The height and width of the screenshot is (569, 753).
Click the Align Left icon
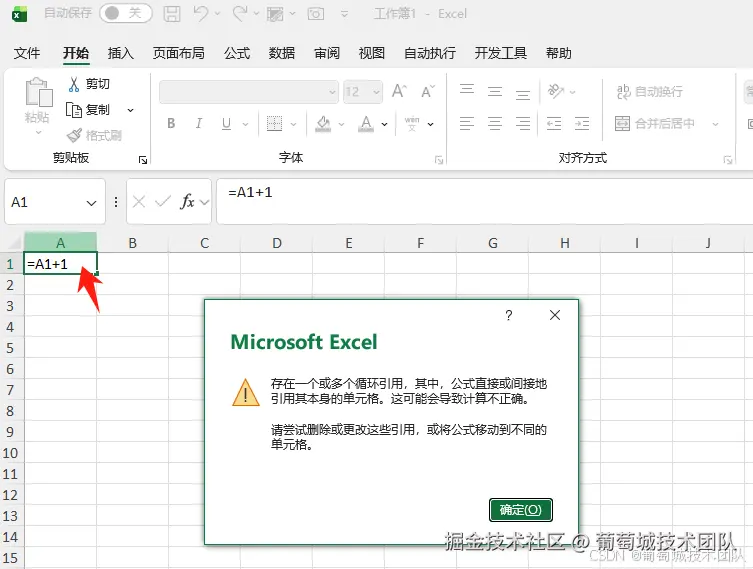point(467,123)
